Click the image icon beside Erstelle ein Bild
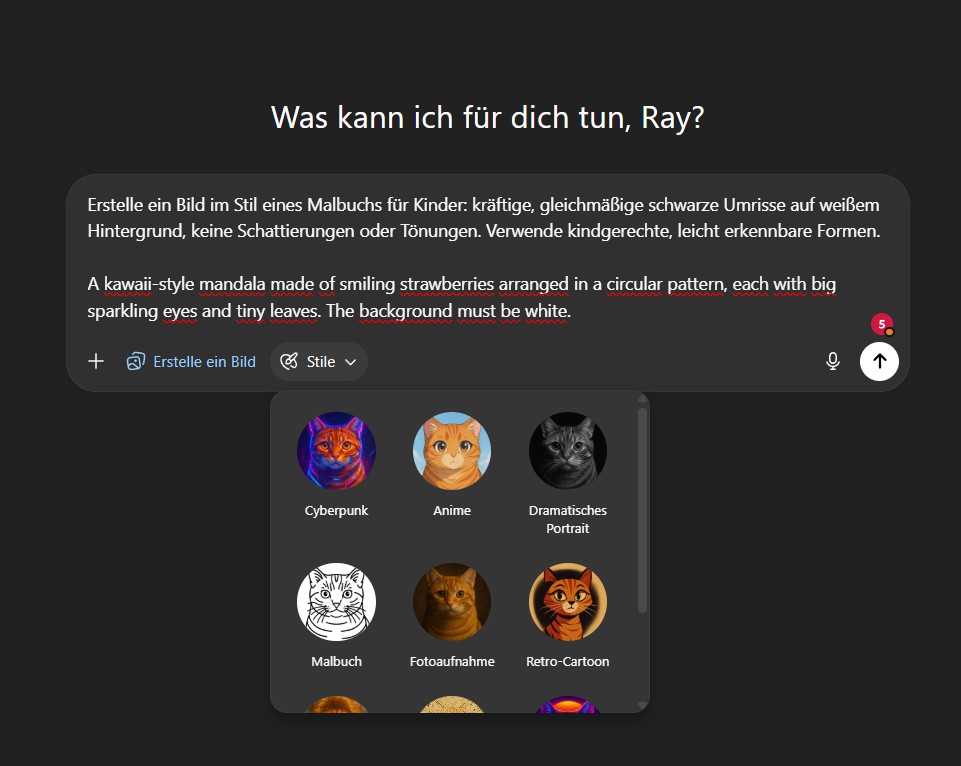This screenshot has width=961, height=766. coord(135,362)
